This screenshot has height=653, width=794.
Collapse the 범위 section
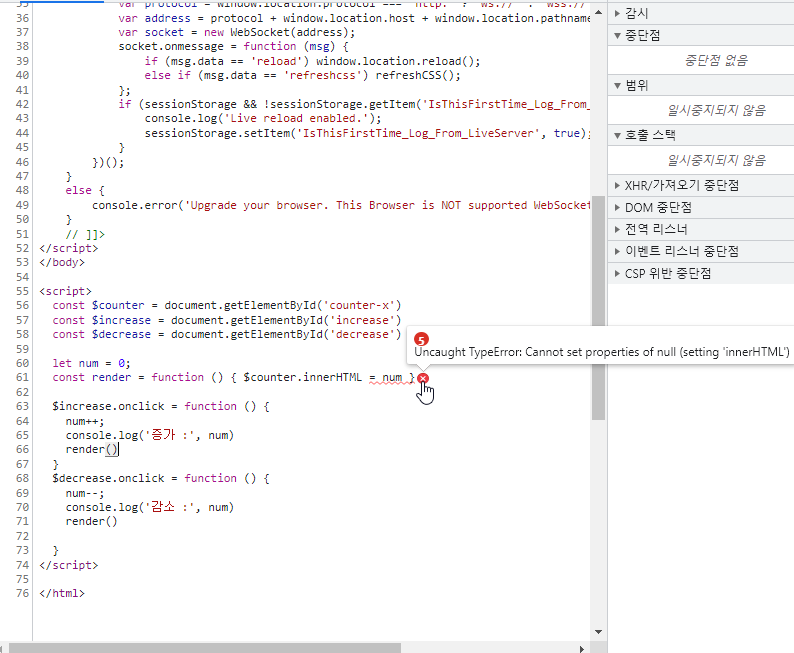coord(617,85)
